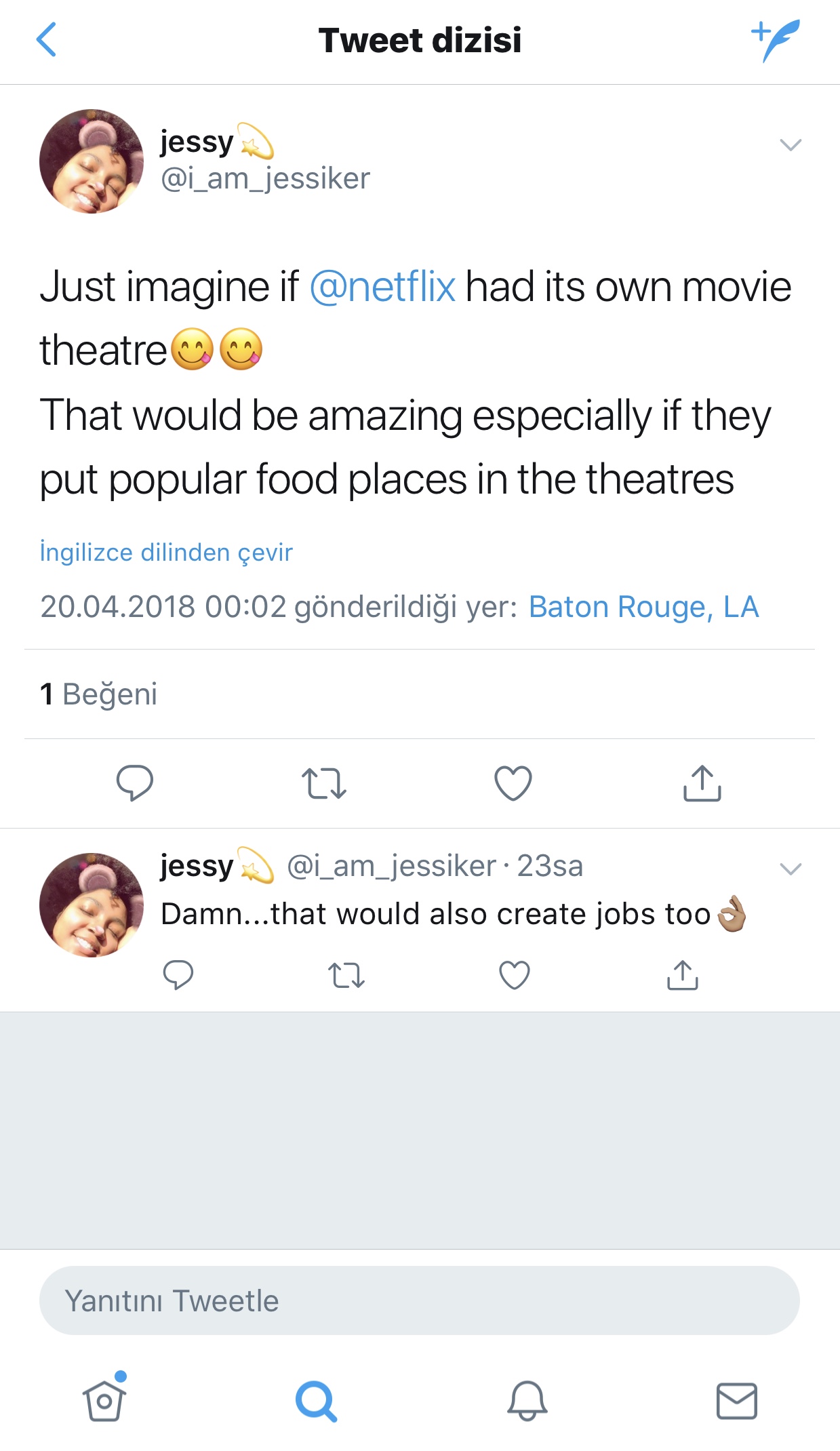Retweet the main Netflix theatre tweet
This screenshot has width=840, height=1451.
point(324,783)
